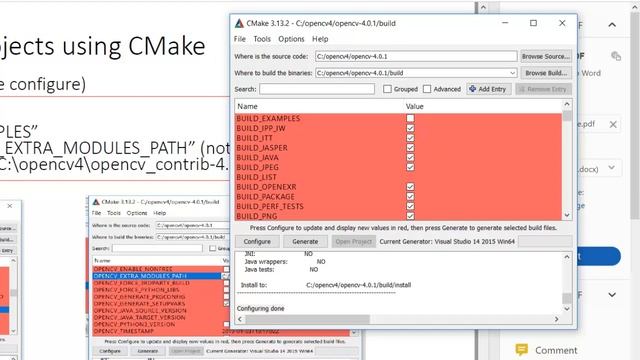
Task: Open the (.docx) format dropdown in right pane
Action: tap(611, 168)
